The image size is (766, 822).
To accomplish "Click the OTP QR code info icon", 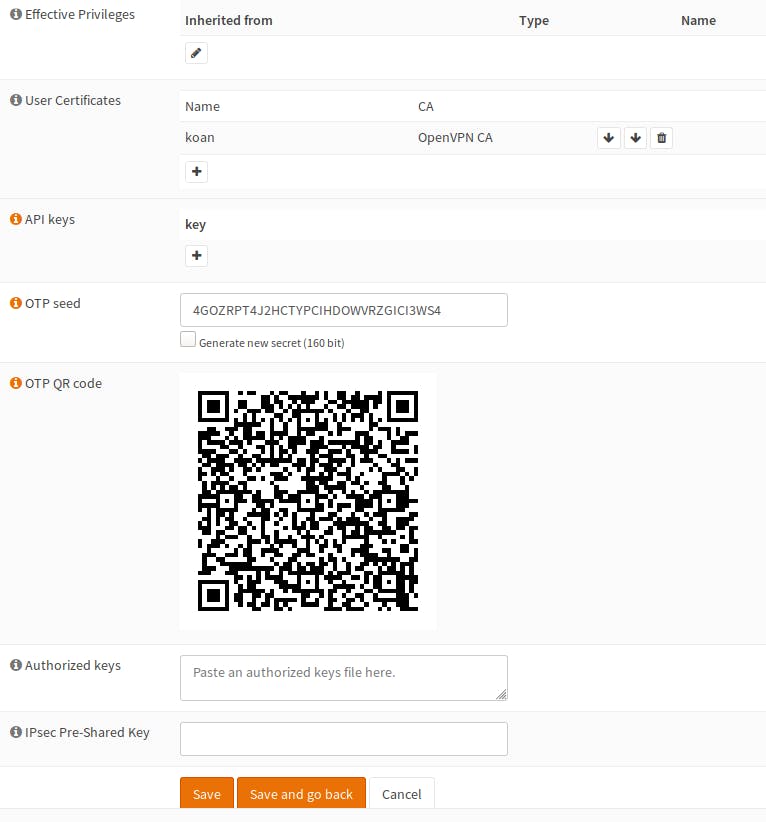I will (x=16, y=383).
